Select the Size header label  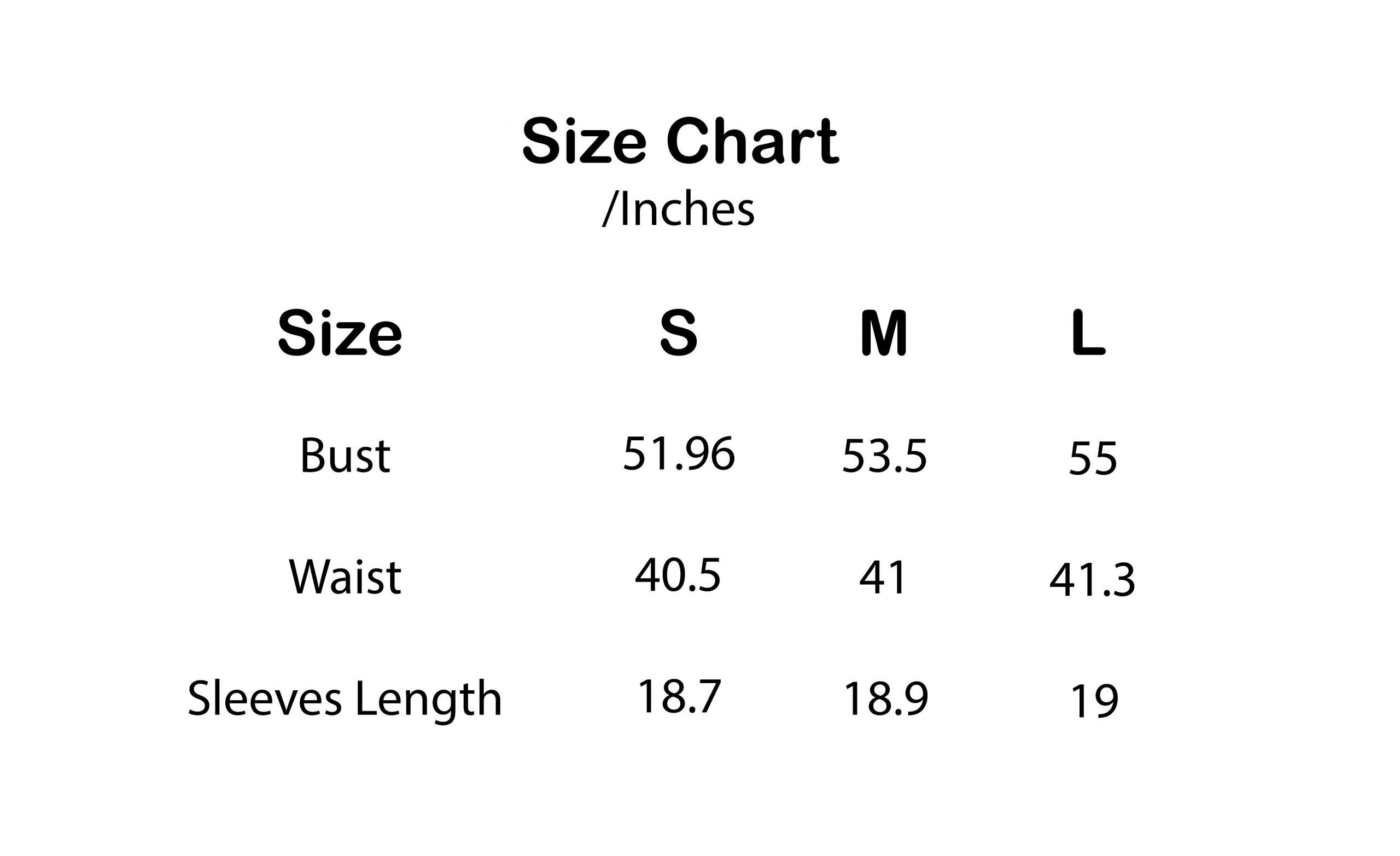(x=340, y=333)
